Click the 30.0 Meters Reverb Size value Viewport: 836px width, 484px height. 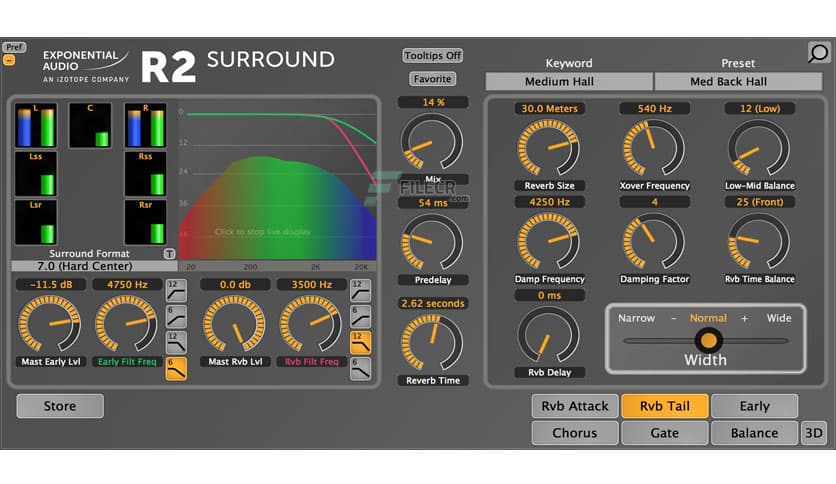pos(549,108)
